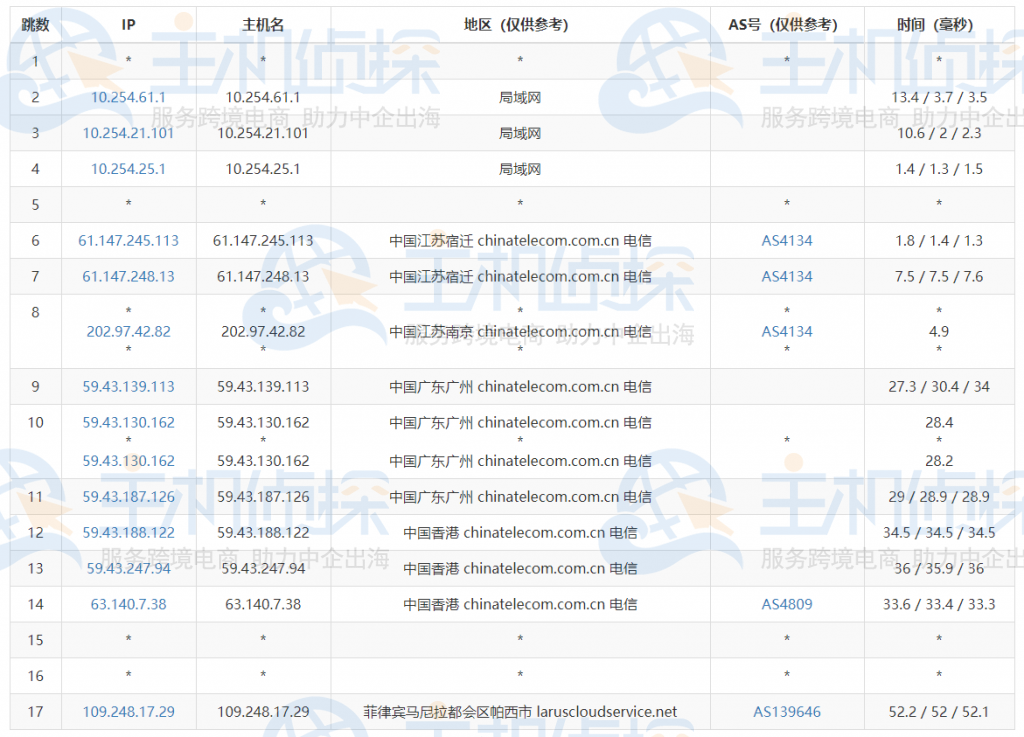Click the AS号 (仅供参考) column header
This screenshot has height=737, width=1024.
(x=783, y=25)
